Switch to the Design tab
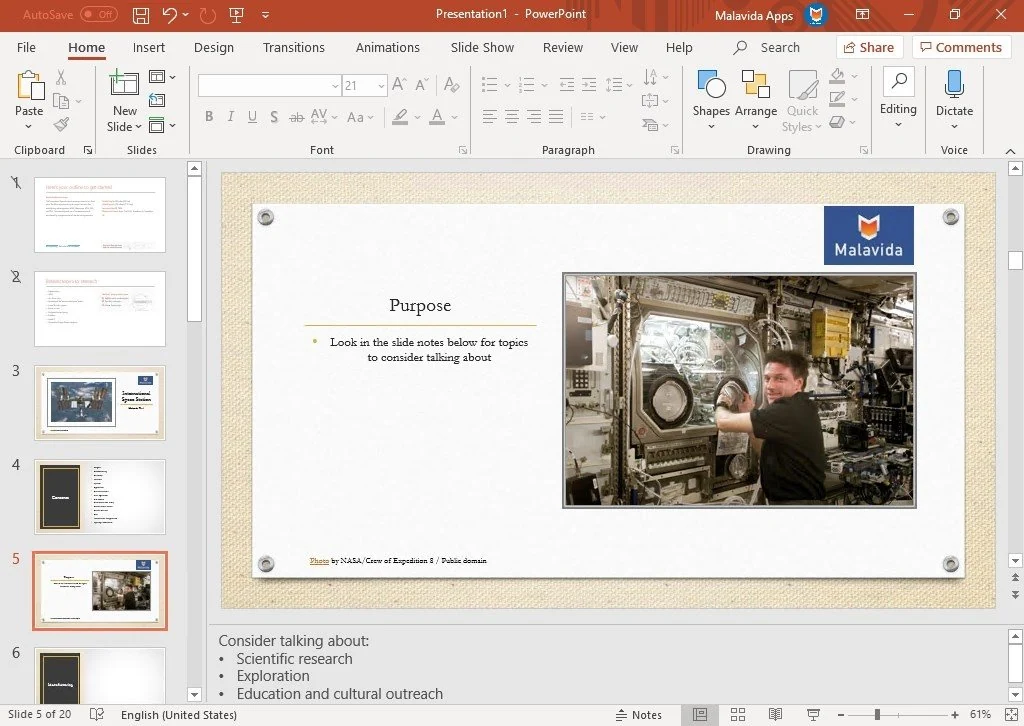 tap(214, 48)
